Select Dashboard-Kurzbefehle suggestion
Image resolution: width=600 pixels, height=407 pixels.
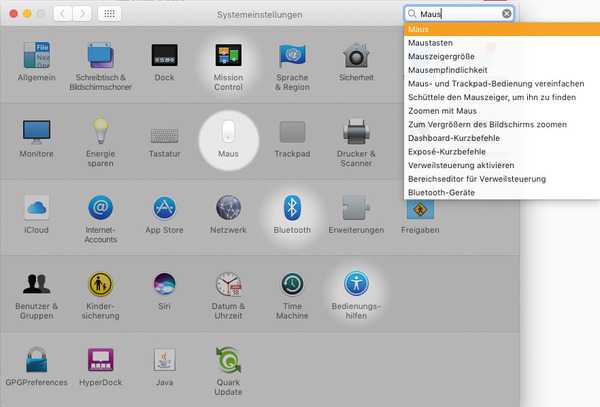(x=502, y=138)
